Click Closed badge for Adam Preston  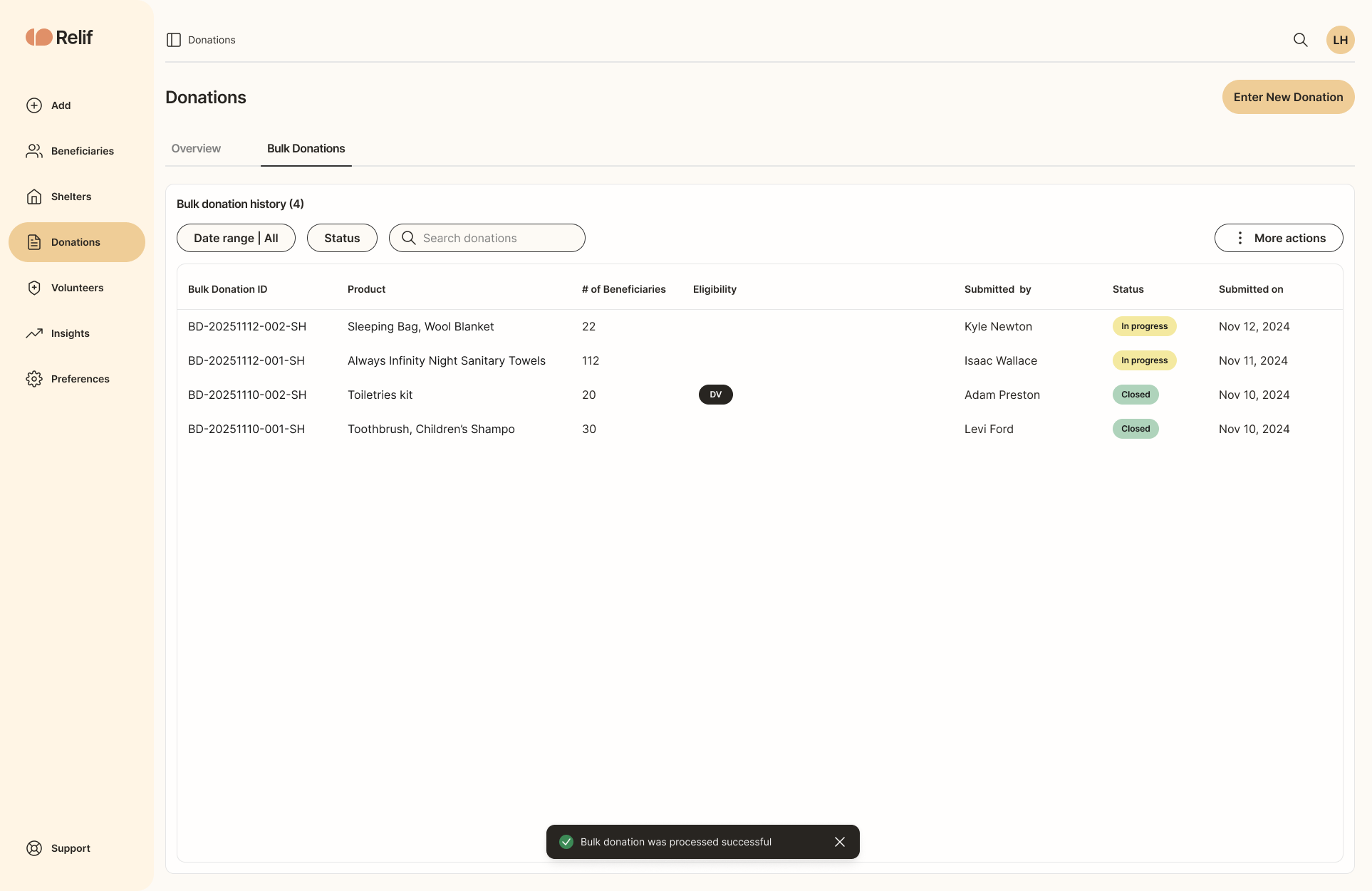(1135, 395)
